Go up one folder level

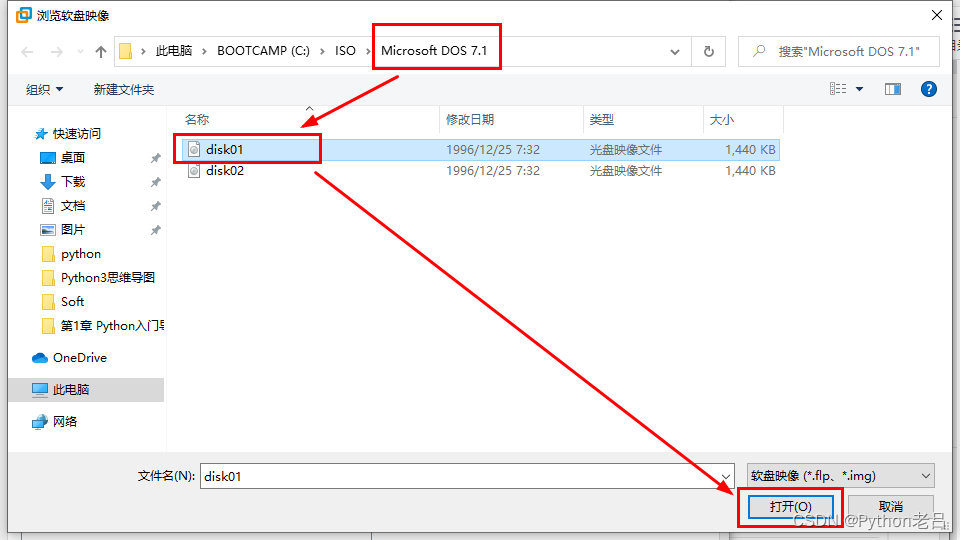pos(101,52)
